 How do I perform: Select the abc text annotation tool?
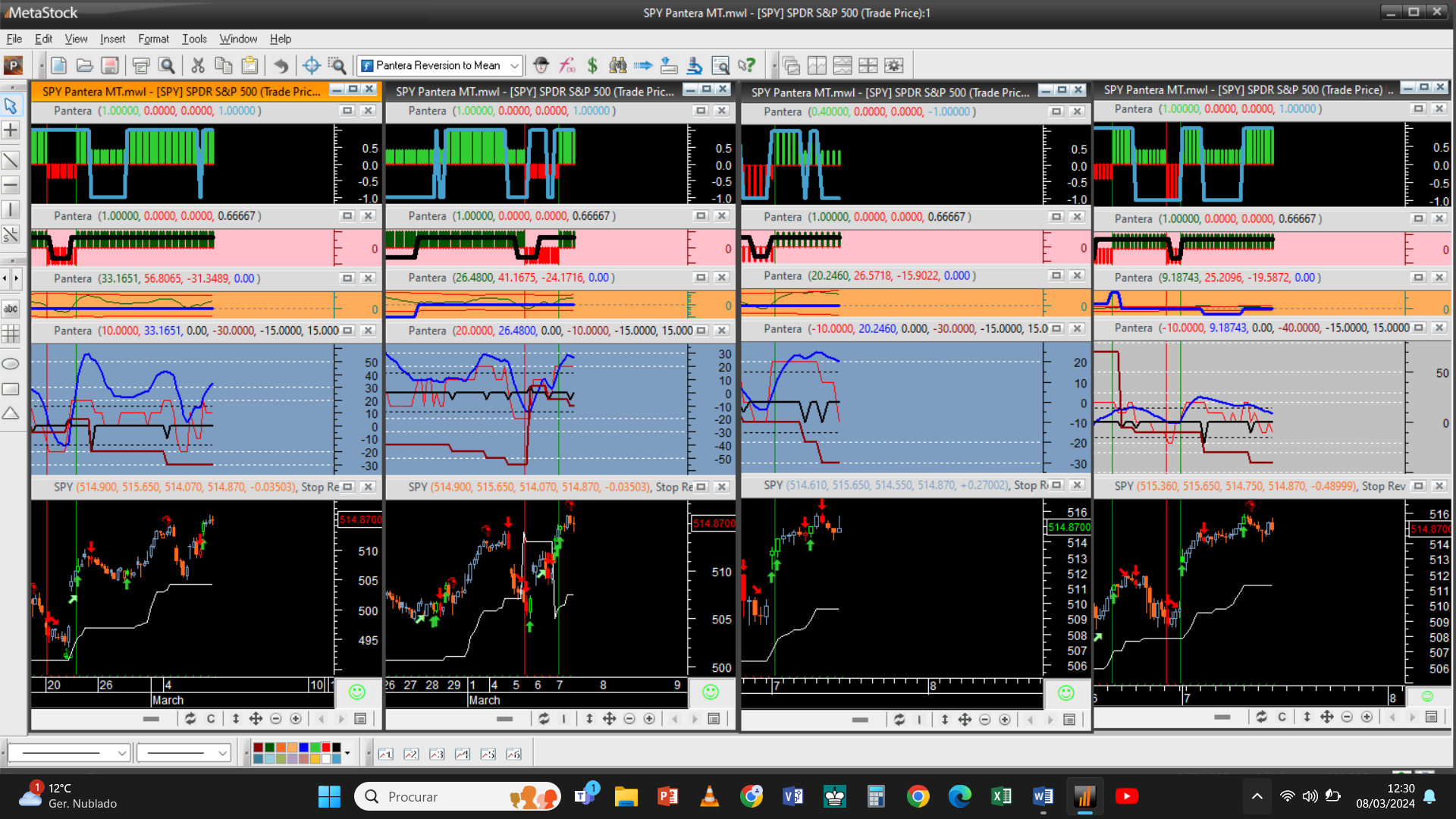[11, 309]
